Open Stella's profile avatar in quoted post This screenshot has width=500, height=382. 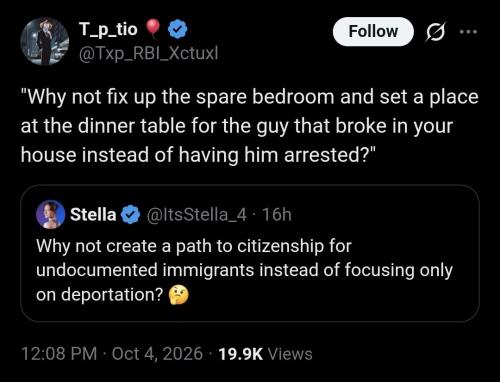point(51,214)
